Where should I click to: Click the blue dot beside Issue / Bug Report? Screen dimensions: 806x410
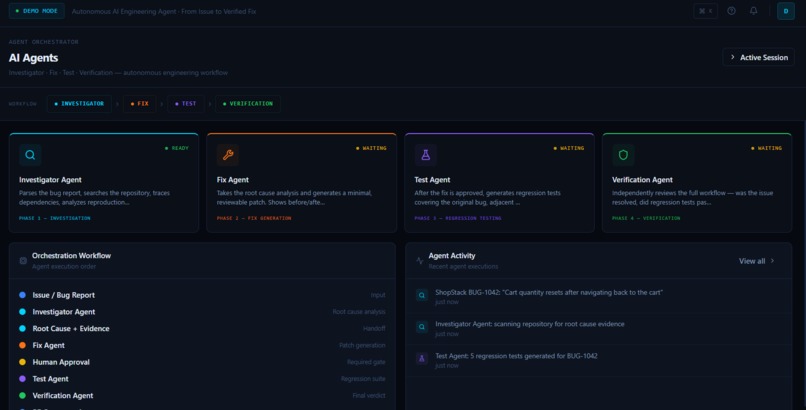point(23,295)
